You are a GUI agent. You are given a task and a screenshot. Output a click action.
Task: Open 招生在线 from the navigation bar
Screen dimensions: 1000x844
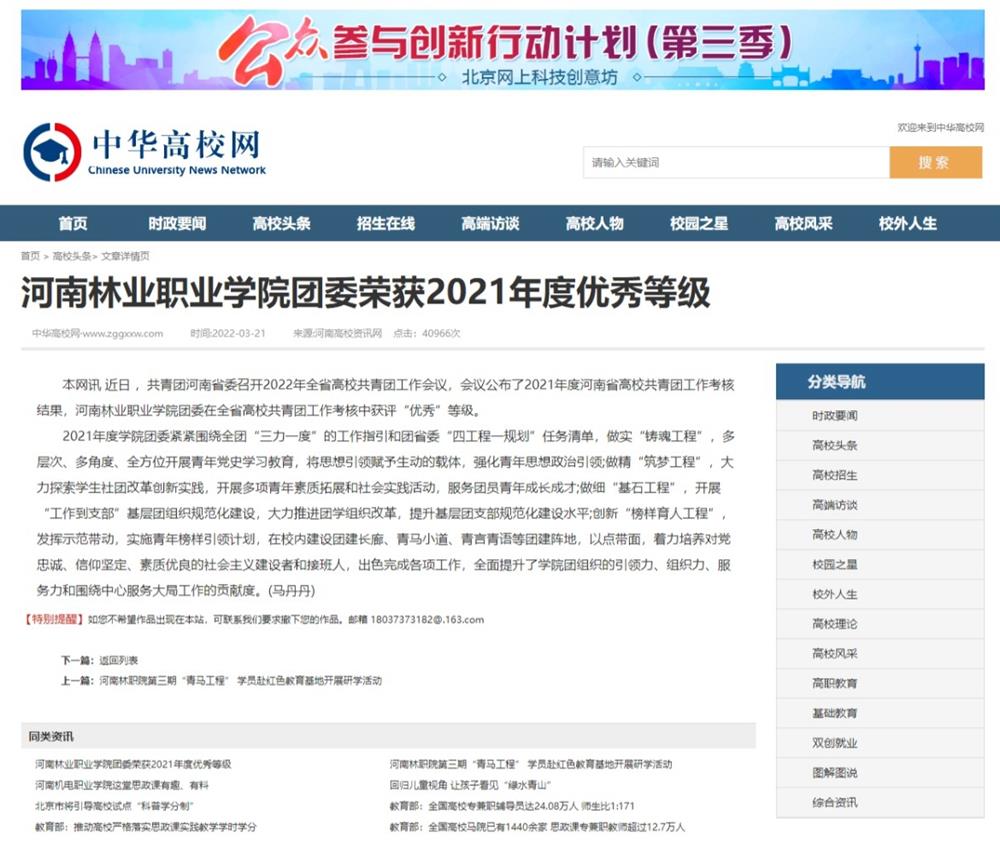click(x=385, y=224)
